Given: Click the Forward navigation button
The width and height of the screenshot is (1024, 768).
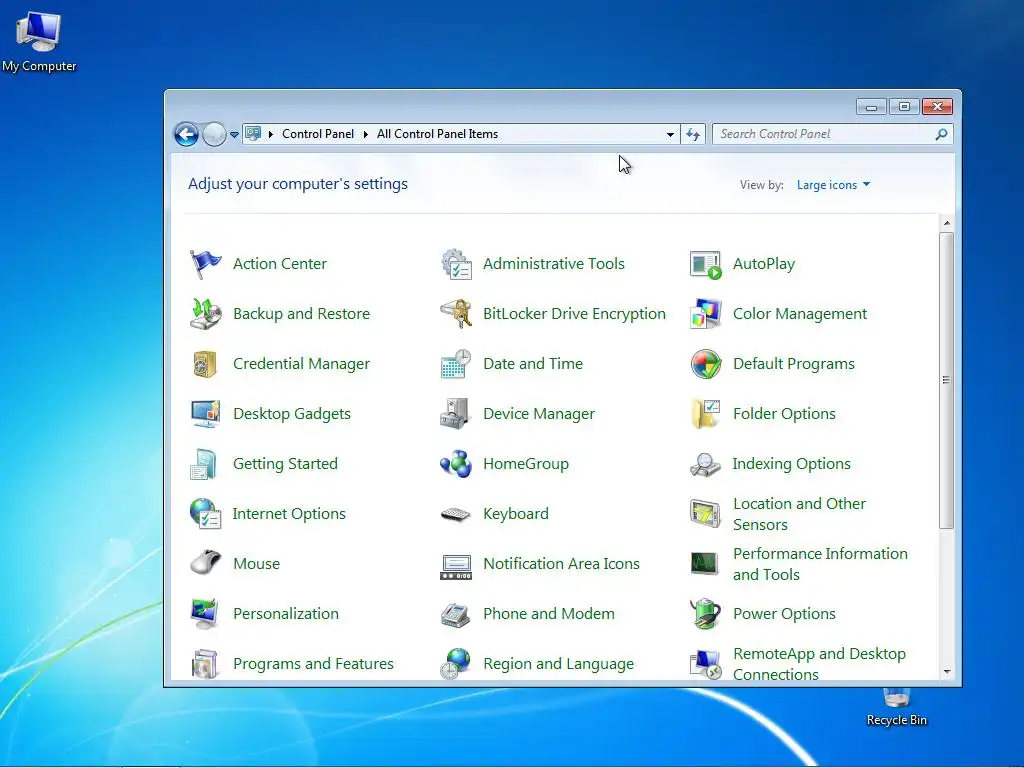Looking at the screenshot, I should (214, 135).
